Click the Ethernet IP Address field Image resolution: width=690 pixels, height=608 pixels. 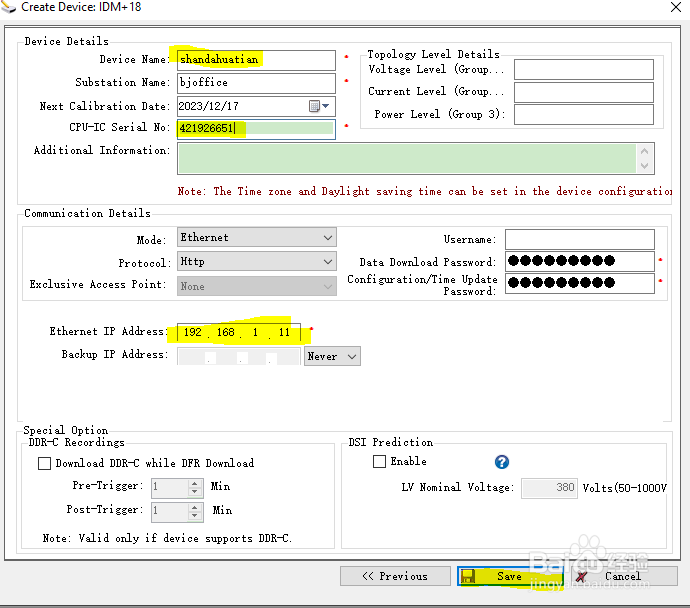point(239,332)
